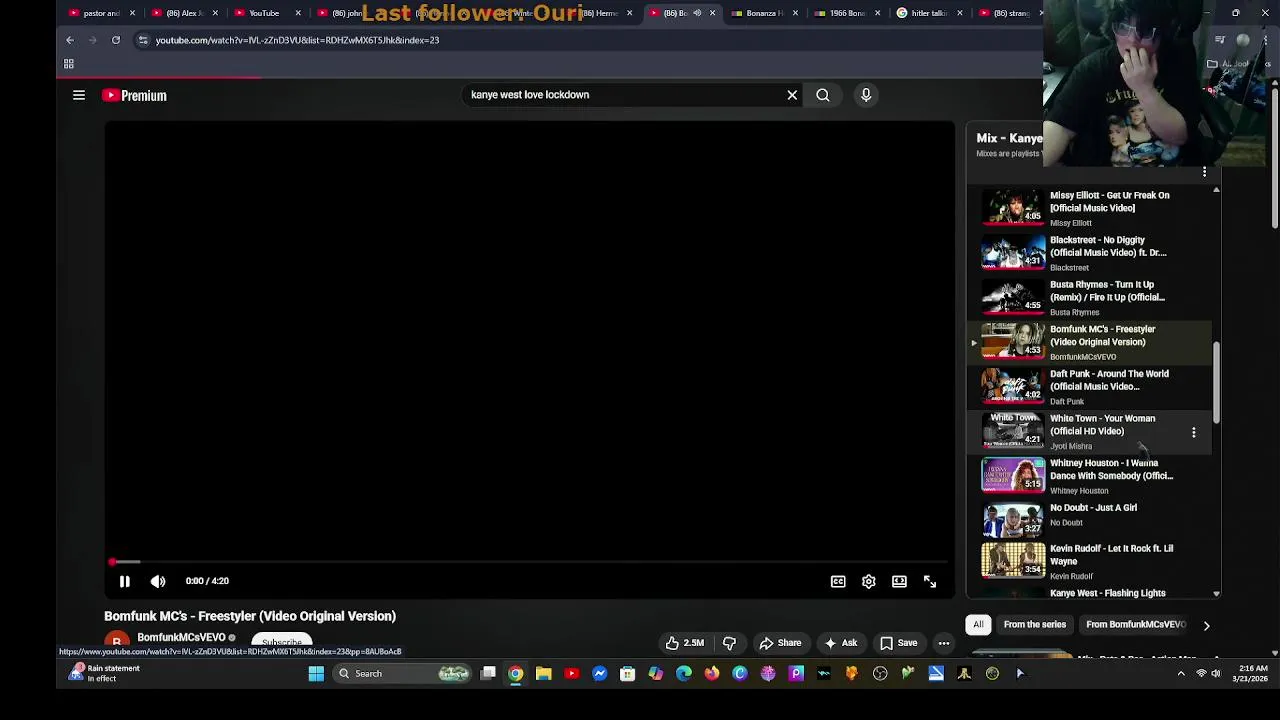
Task: Pause the video playback
Action: 125,581
